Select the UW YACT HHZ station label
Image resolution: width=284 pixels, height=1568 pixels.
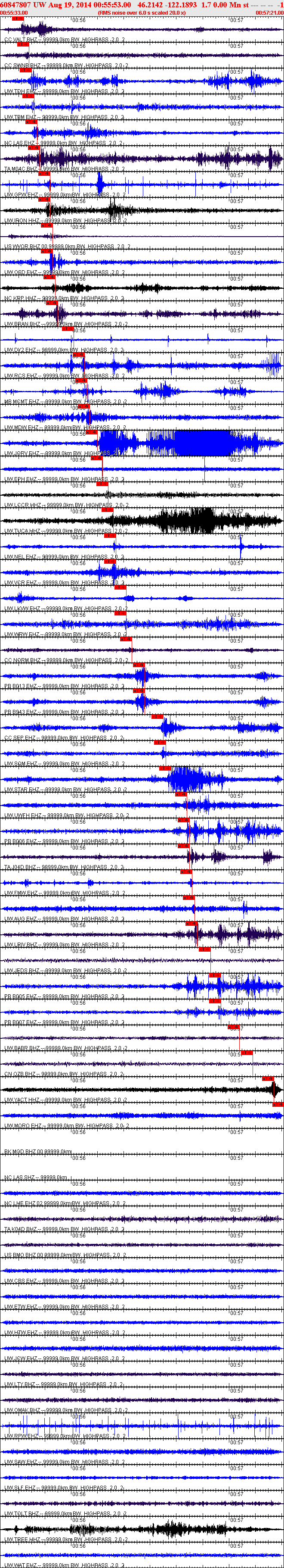66,1100
